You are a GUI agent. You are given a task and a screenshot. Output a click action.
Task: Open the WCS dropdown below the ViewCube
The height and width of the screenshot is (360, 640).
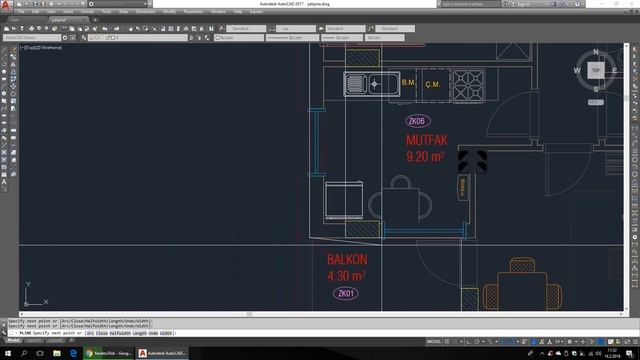click(x=596, y=102)
